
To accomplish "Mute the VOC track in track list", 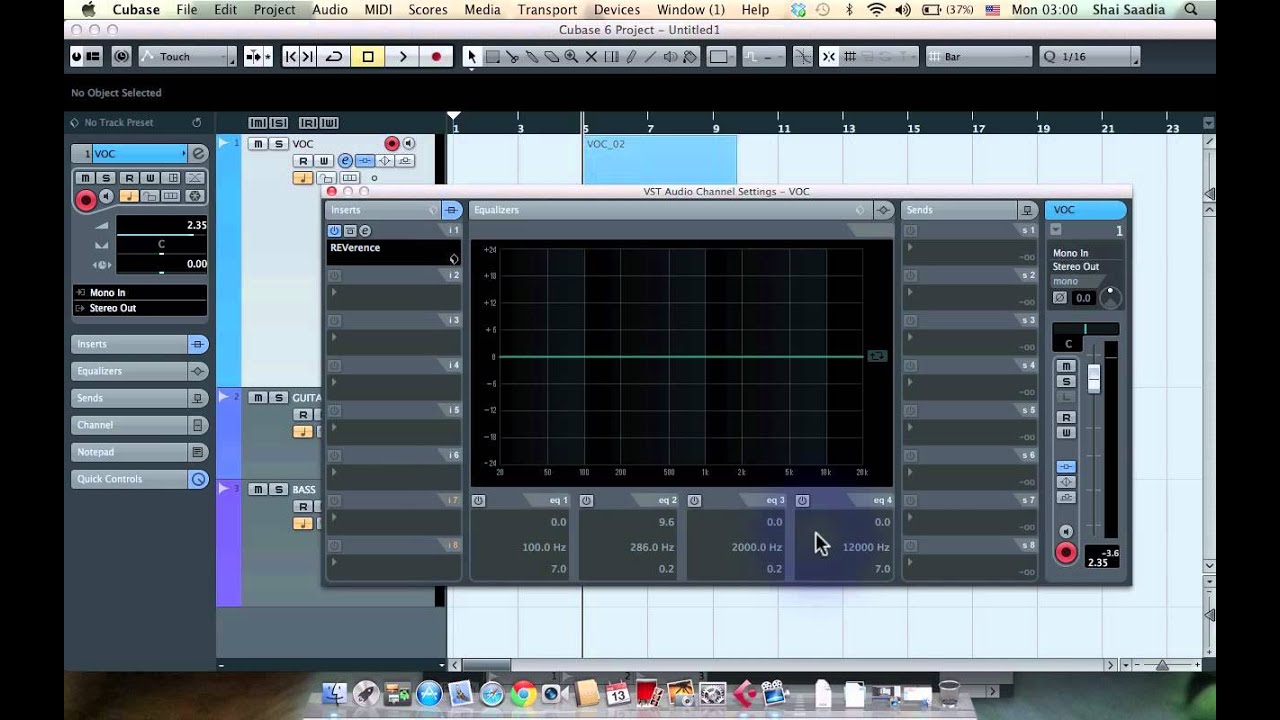I will [x=258, y=144].
